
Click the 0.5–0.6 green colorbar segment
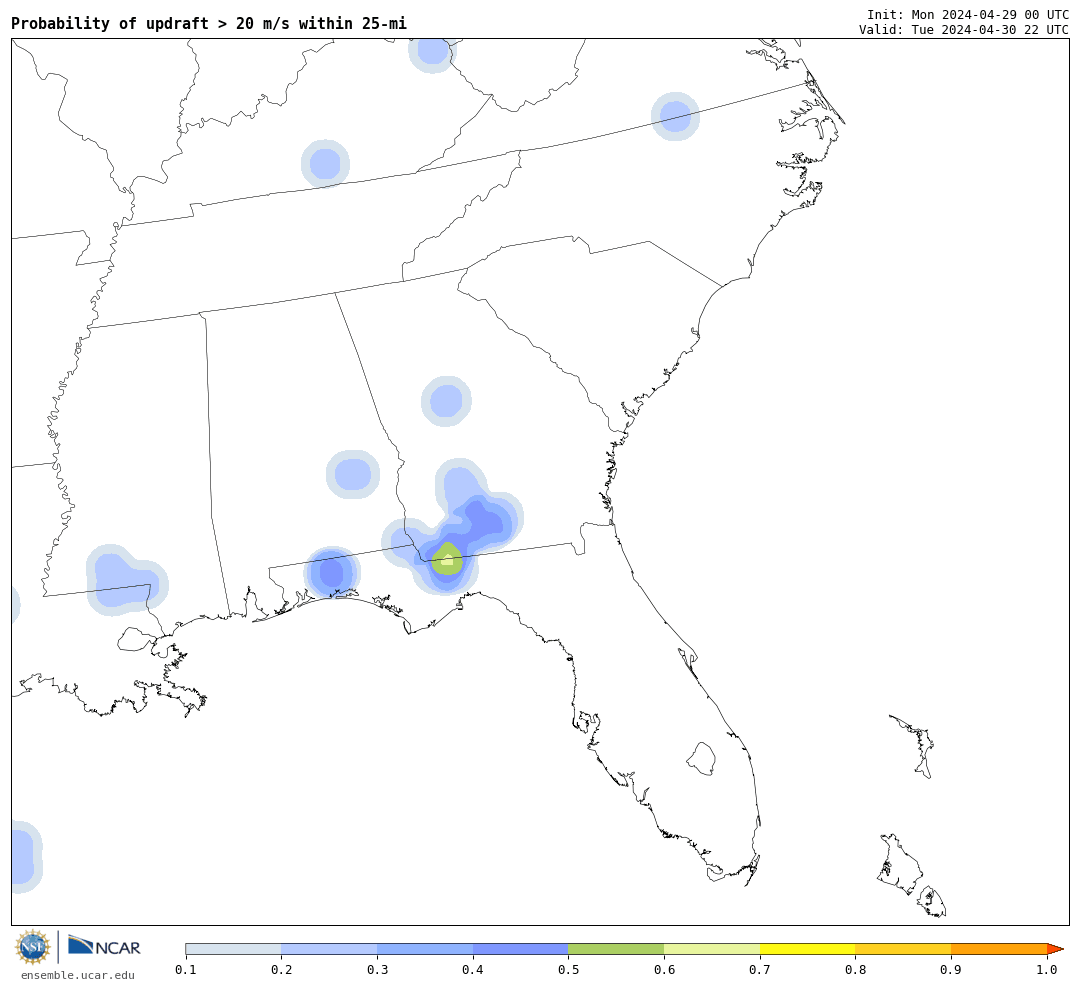click(x=616, y=949)
